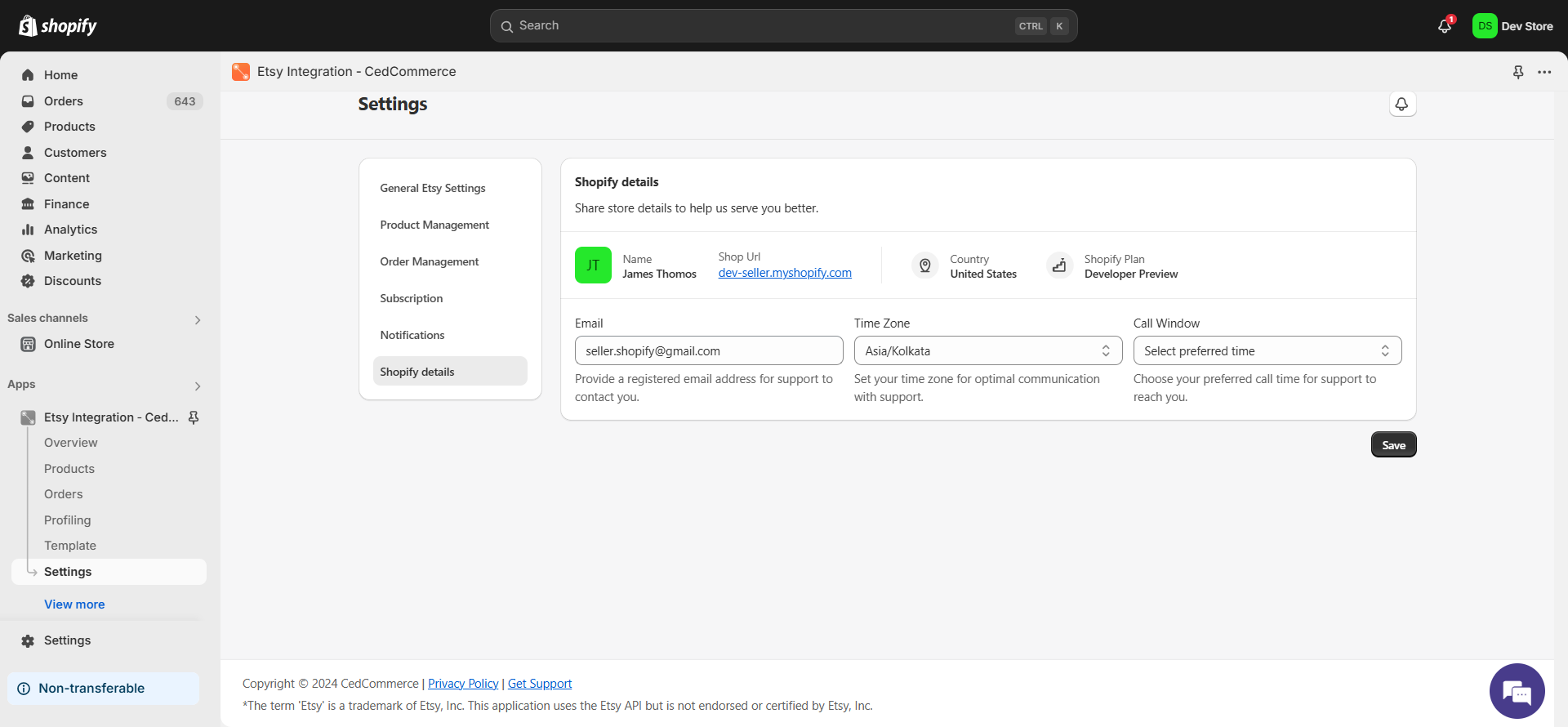The width and height of the screenshot is (1568, 727).
Task: Click the Analytics bar chart icon
Action: pyautogui.click(x=28, y=230)
